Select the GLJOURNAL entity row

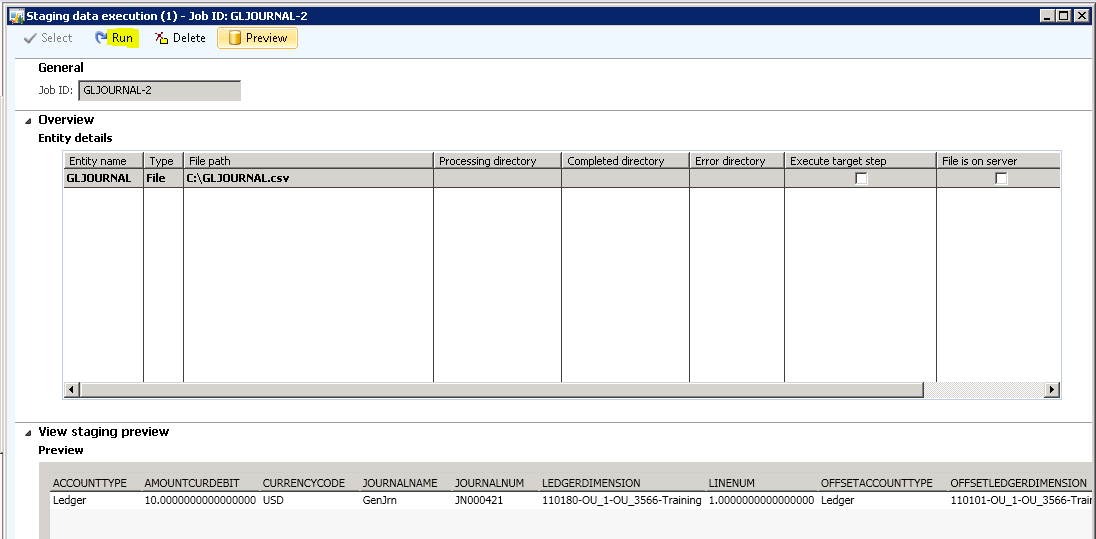[99, 178]
